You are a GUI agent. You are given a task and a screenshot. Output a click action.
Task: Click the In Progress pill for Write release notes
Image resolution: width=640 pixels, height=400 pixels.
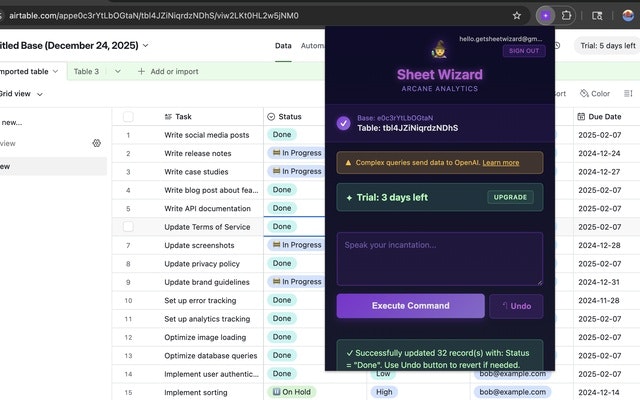pos(297,153)
